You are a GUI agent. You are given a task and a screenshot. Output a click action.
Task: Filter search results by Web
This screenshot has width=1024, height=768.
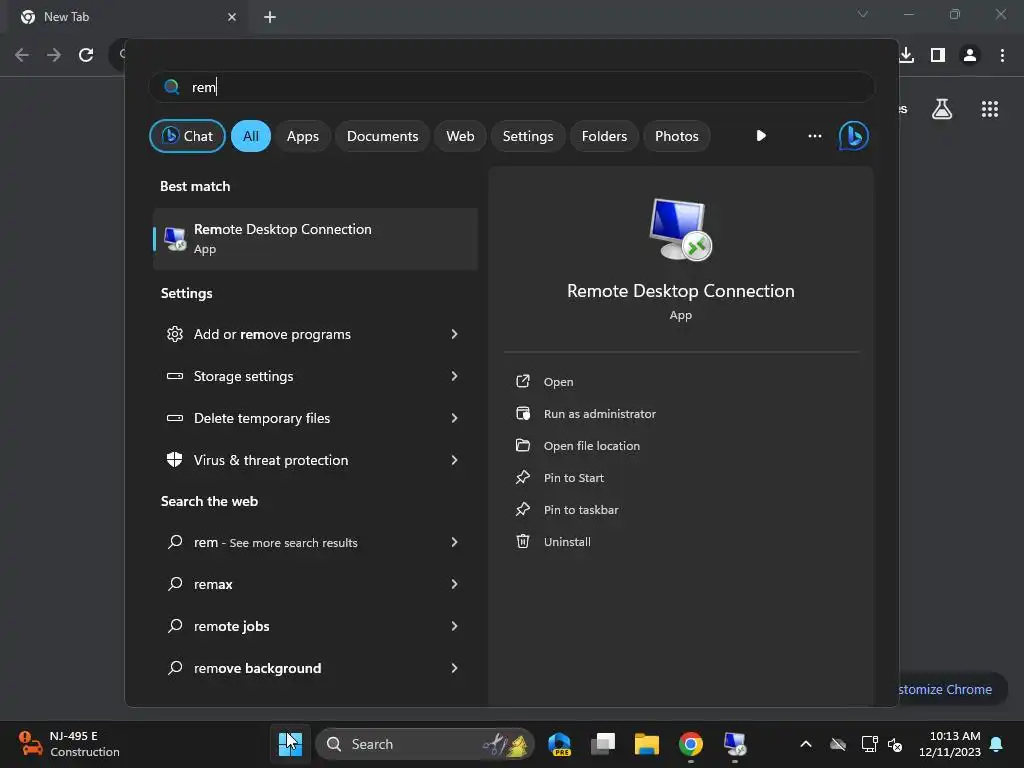click(460, 136)
